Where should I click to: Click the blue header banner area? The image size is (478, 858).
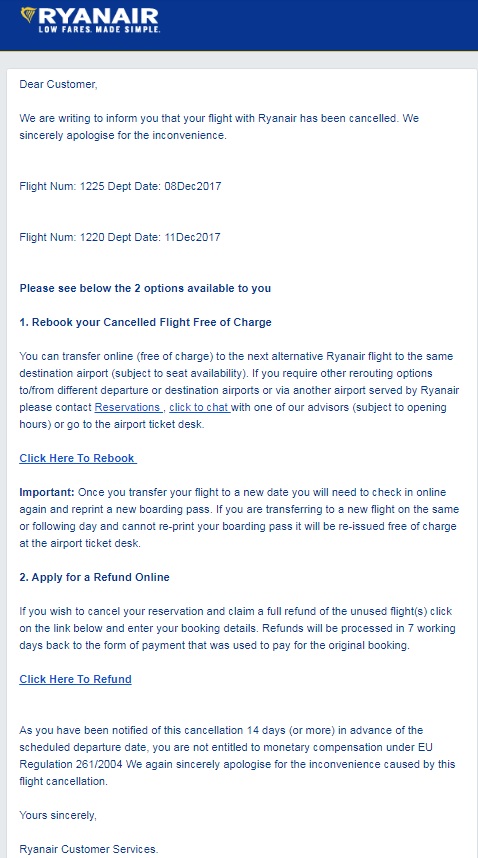pos(239,25)
